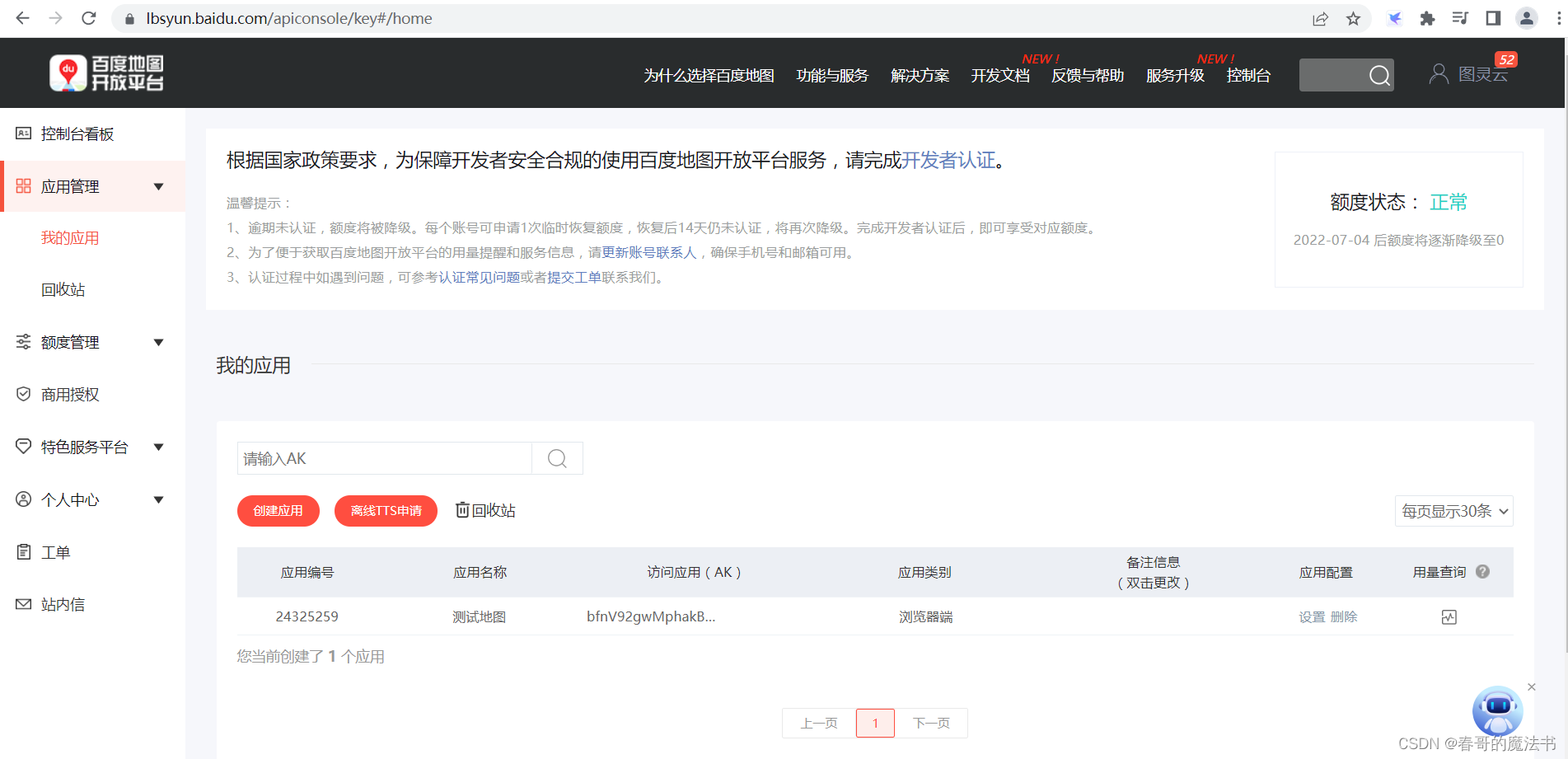This screenshot has width=1568, height=759.
Task: Open 站内信 in the sidebar
Action: [x=63, y=604]
